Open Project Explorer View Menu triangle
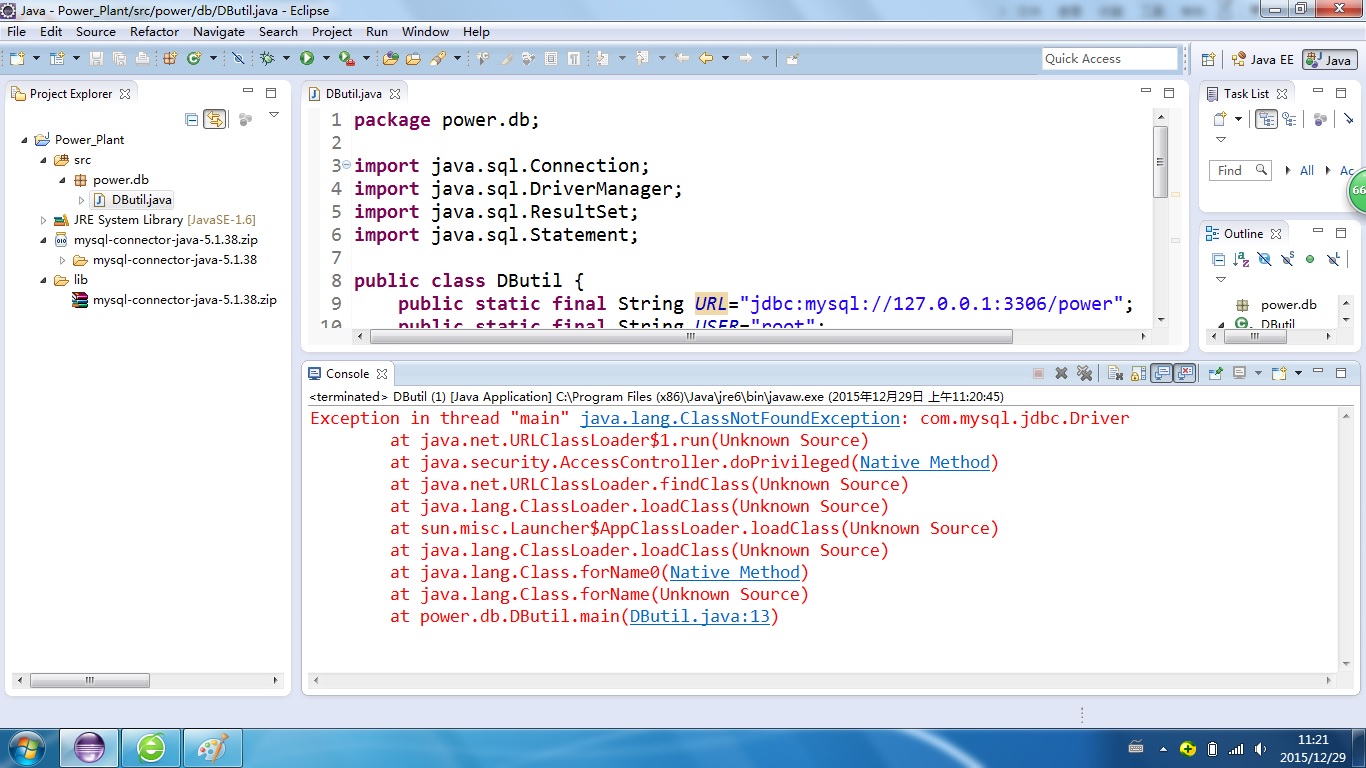The width and height of the screenshot is (1366, 768). click(274, 115)
